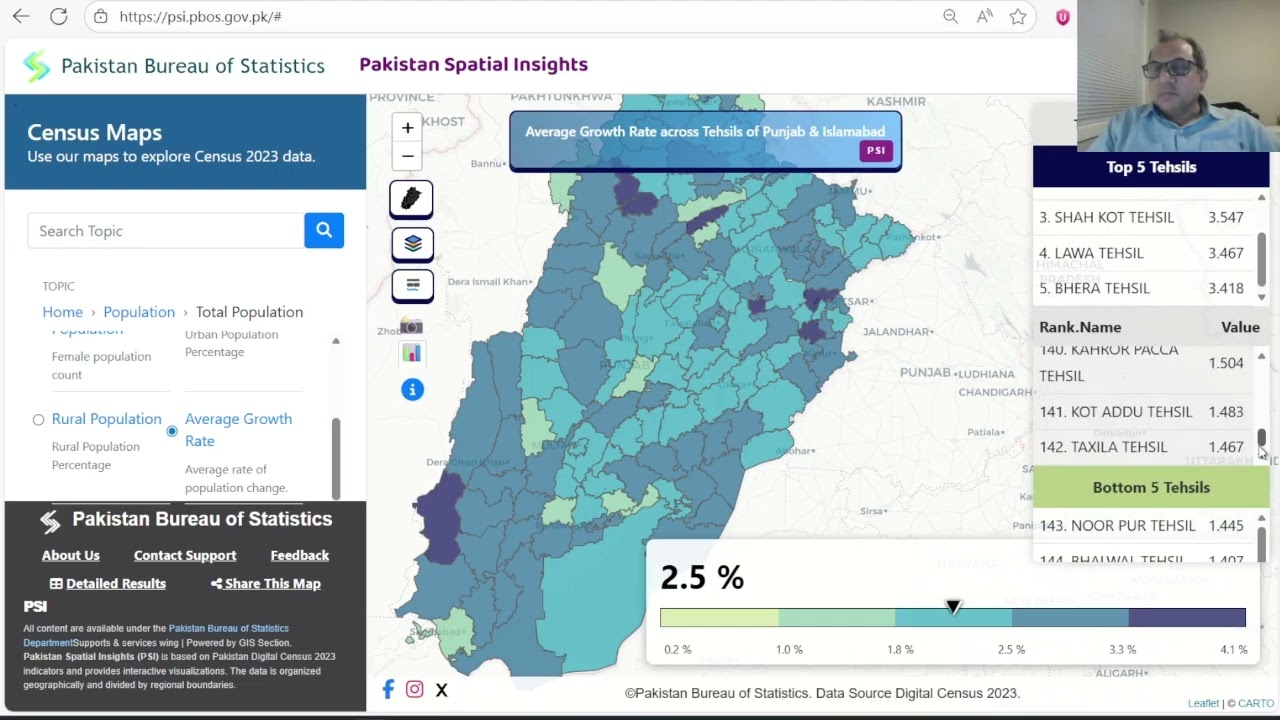
Task: Select the Average Growth Rate radio button
Action: point(172,431)
